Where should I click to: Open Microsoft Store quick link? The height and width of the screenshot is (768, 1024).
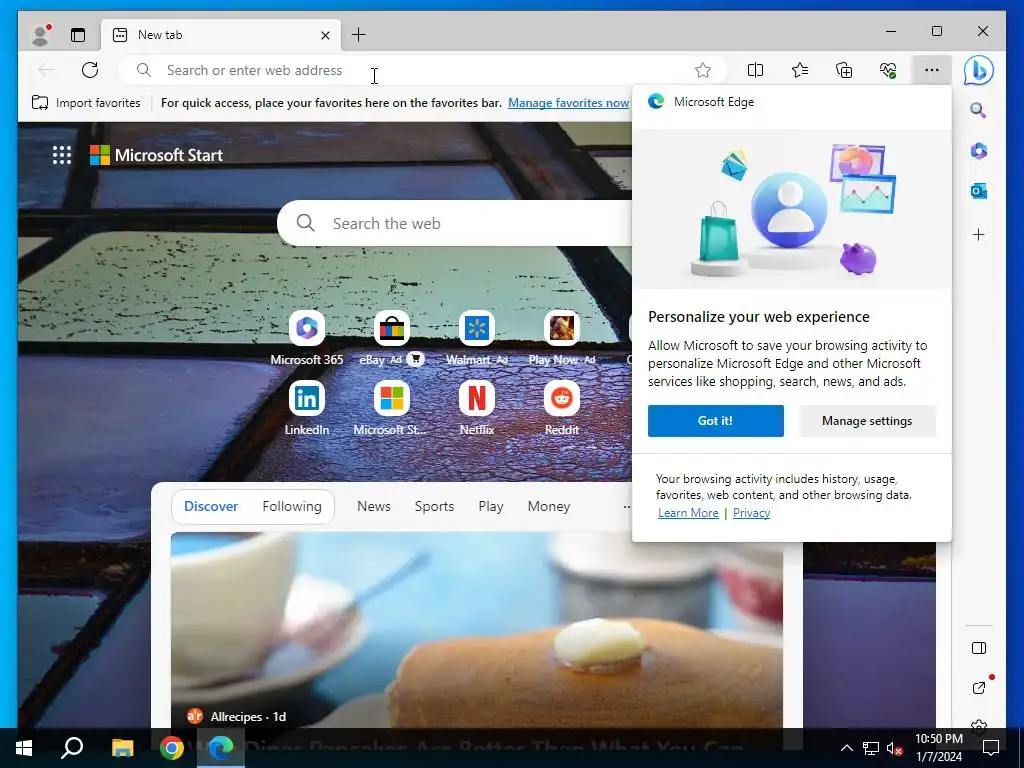pos(392,408)
